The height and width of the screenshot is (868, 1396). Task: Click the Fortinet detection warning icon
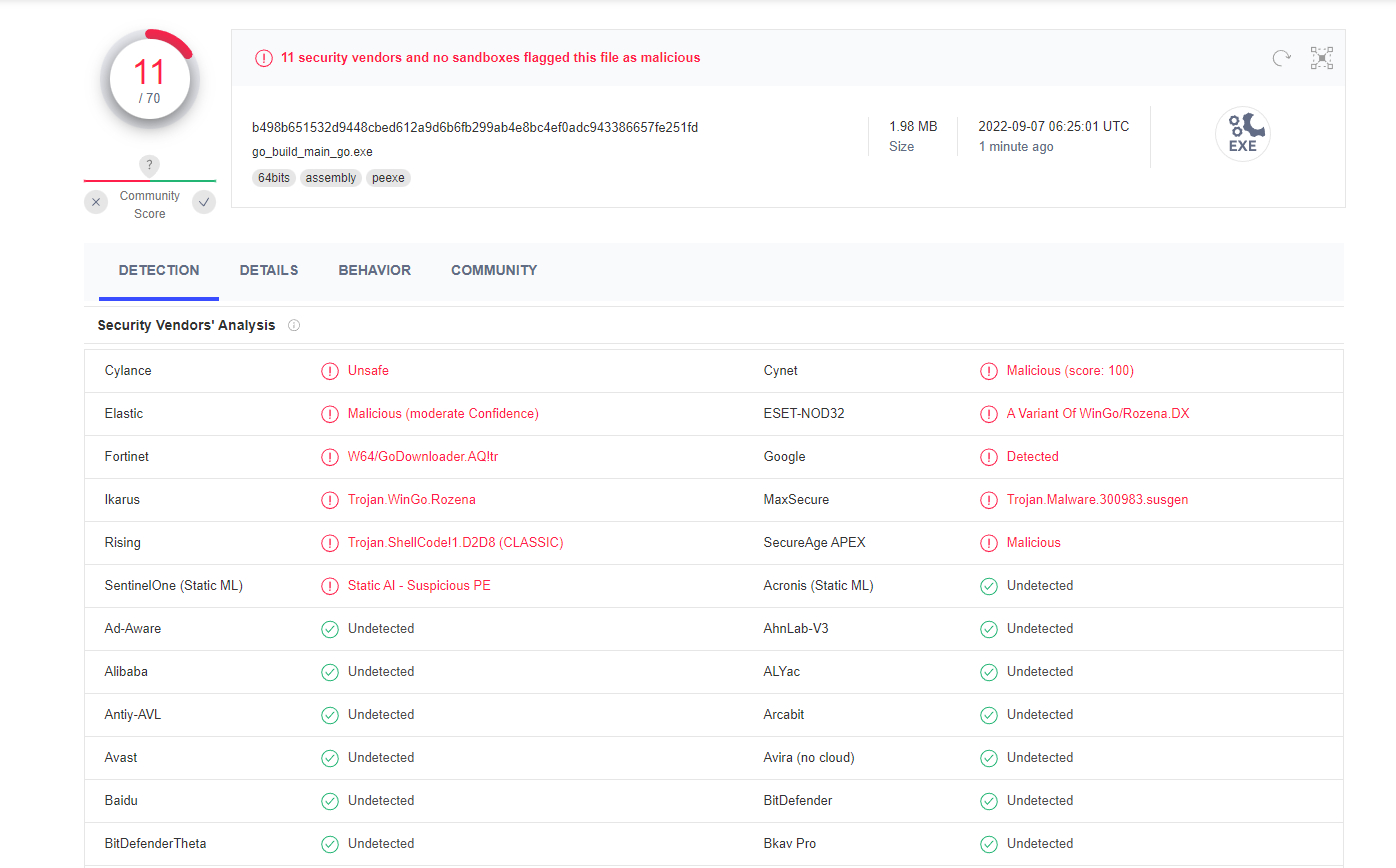(330, 457)
